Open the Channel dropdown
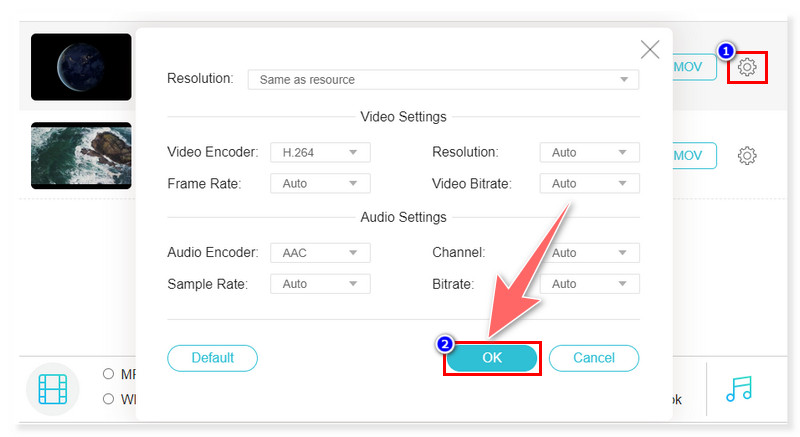The image size is (800, 437). pyautogui.click(x=589, y=253)
